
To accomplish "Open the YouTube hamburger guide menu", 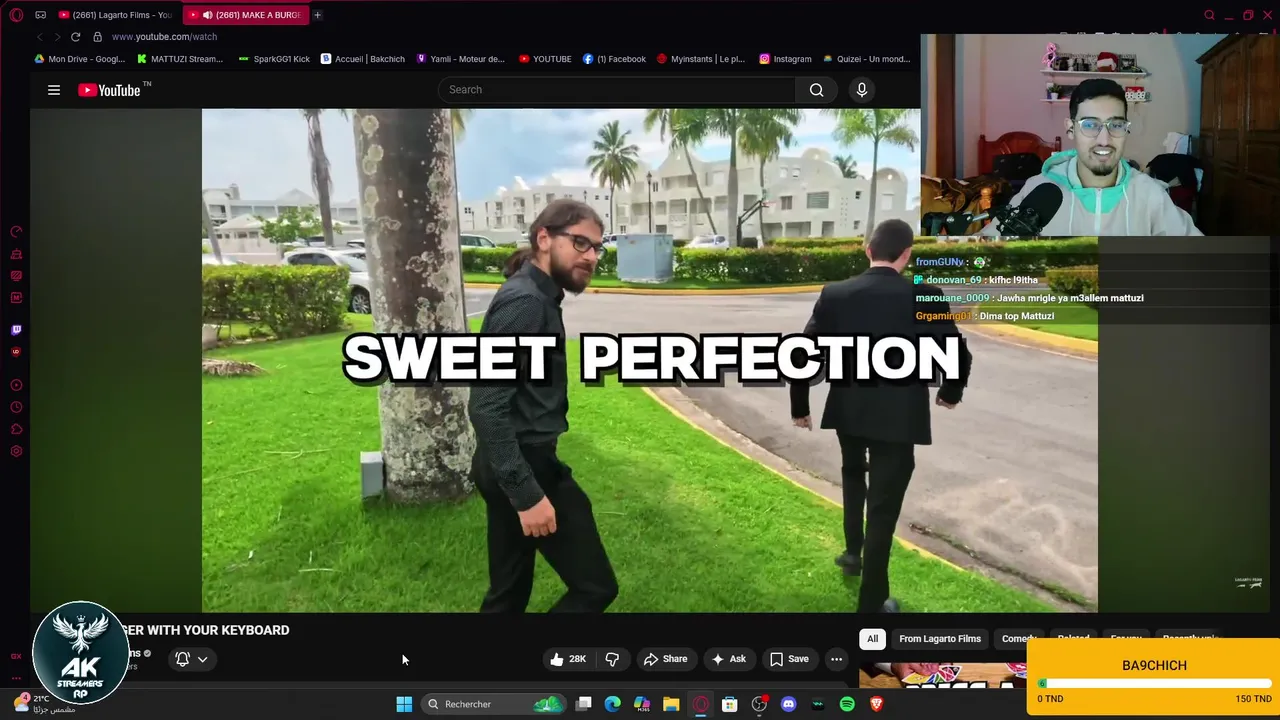I will [54, 90].
